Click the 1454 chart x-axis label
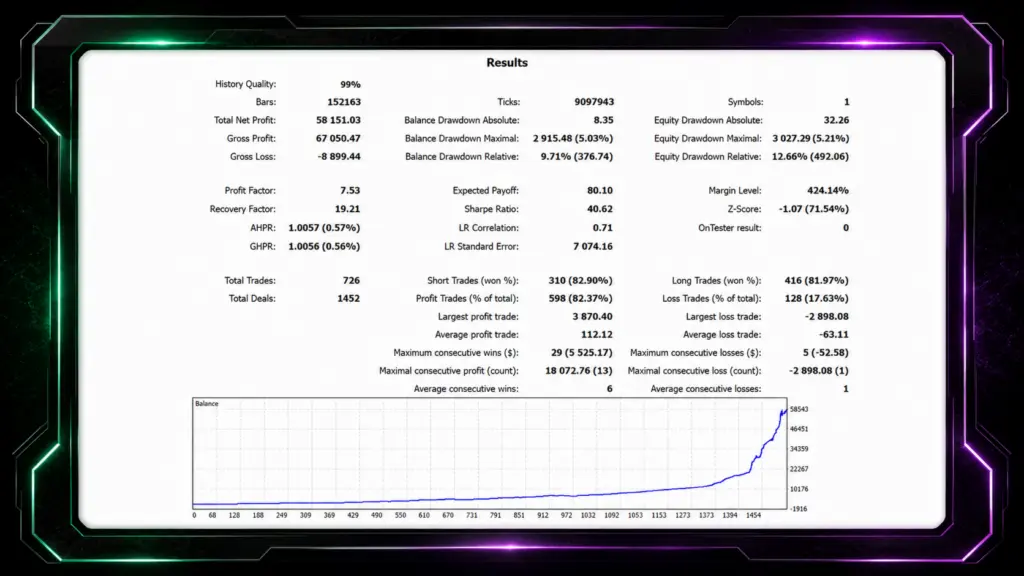The height and width of the screenshot is (576, 1024). (x=754, y=515)
